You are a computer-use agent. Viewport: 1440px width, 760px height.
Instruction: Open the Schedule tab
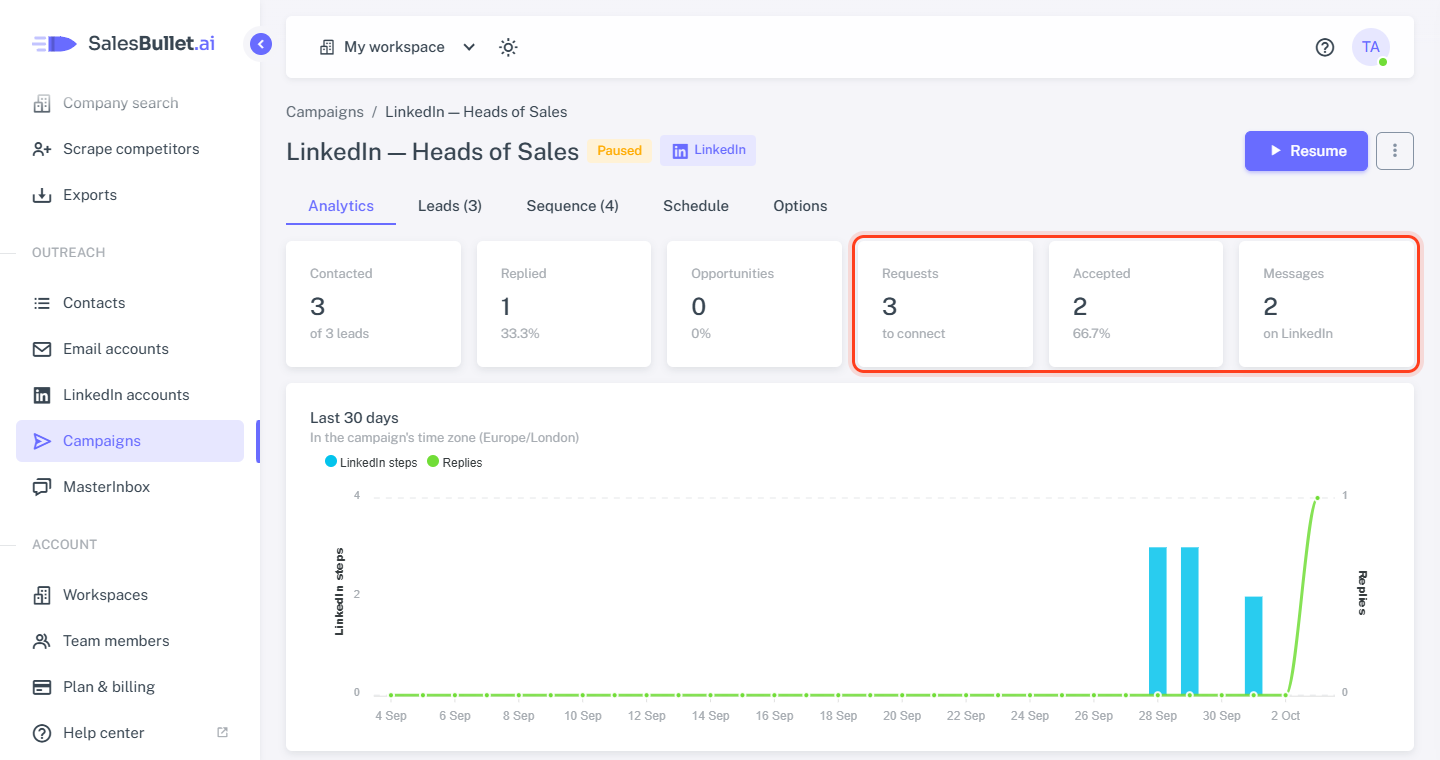pos(696,206)
